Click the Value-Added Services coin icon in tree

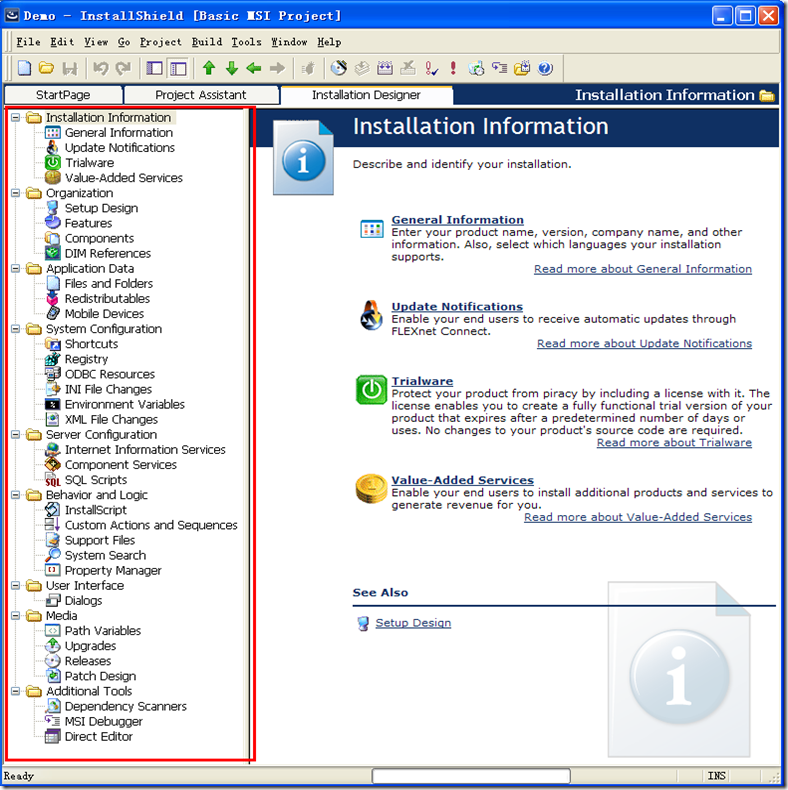tap(52, 178)
